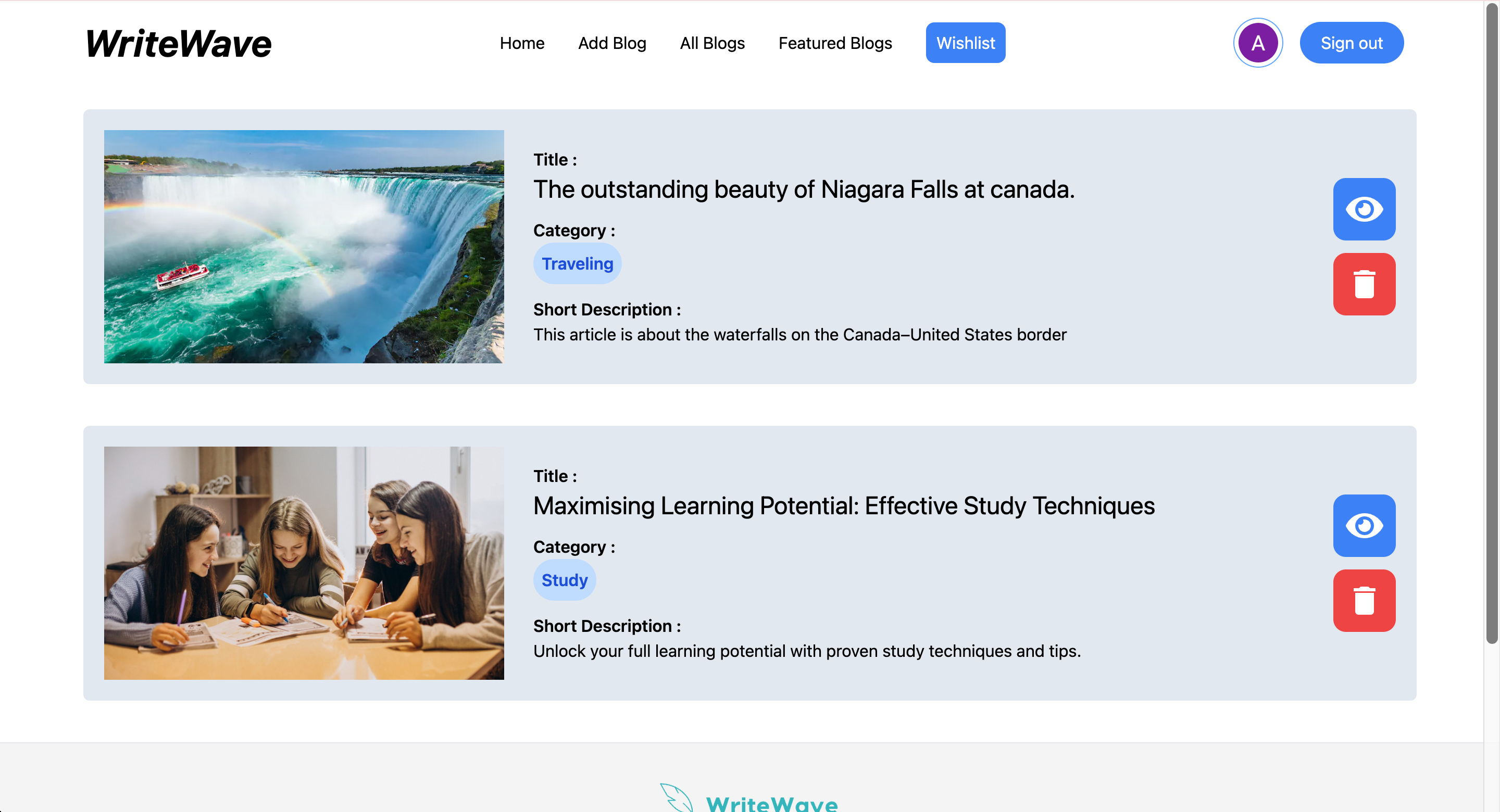Open the Home page
Screen dimensions: 1500x812
(522, 43)
